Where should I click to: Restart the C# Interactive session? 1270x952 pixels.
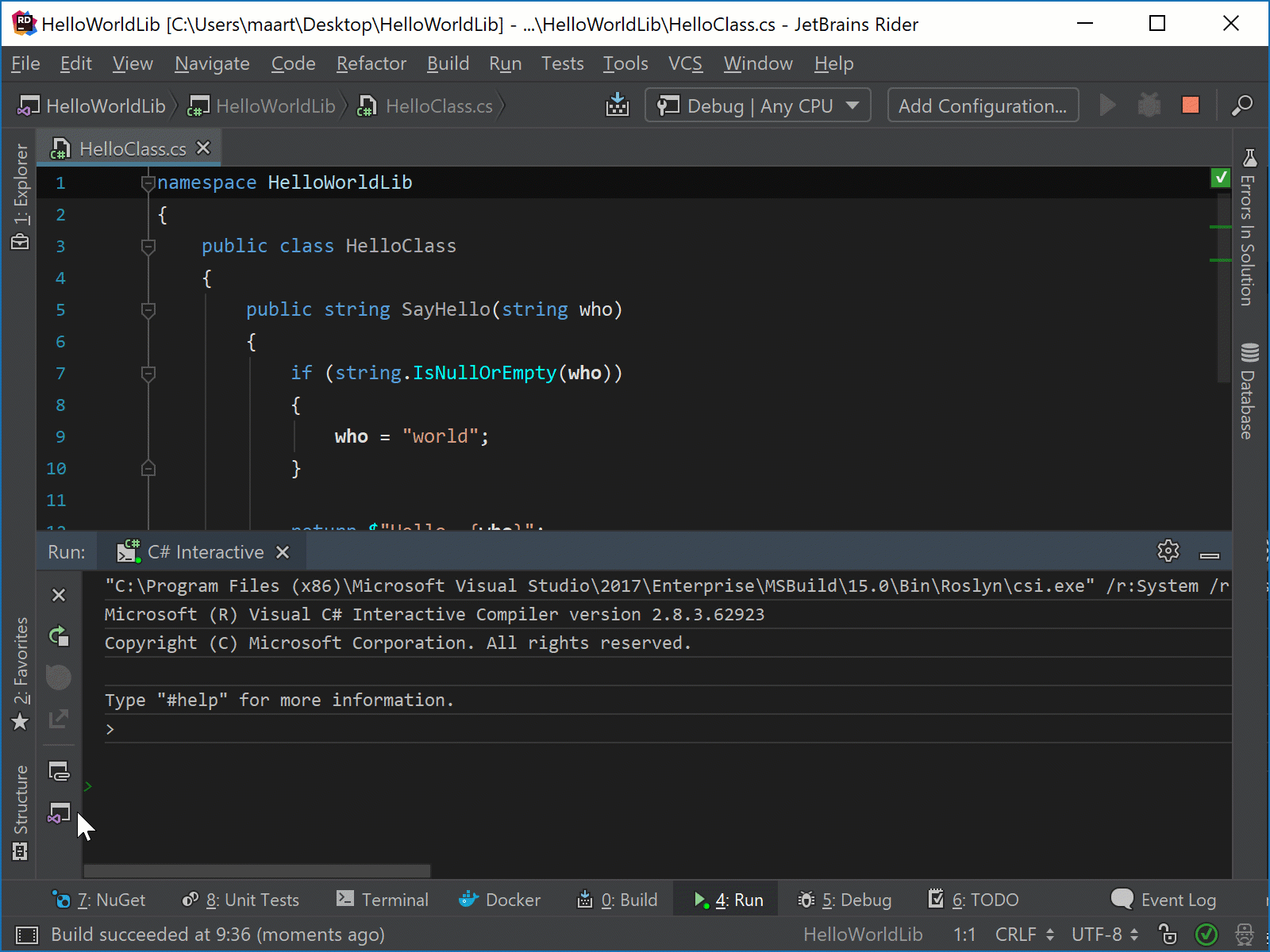click(x=59, y=635)
